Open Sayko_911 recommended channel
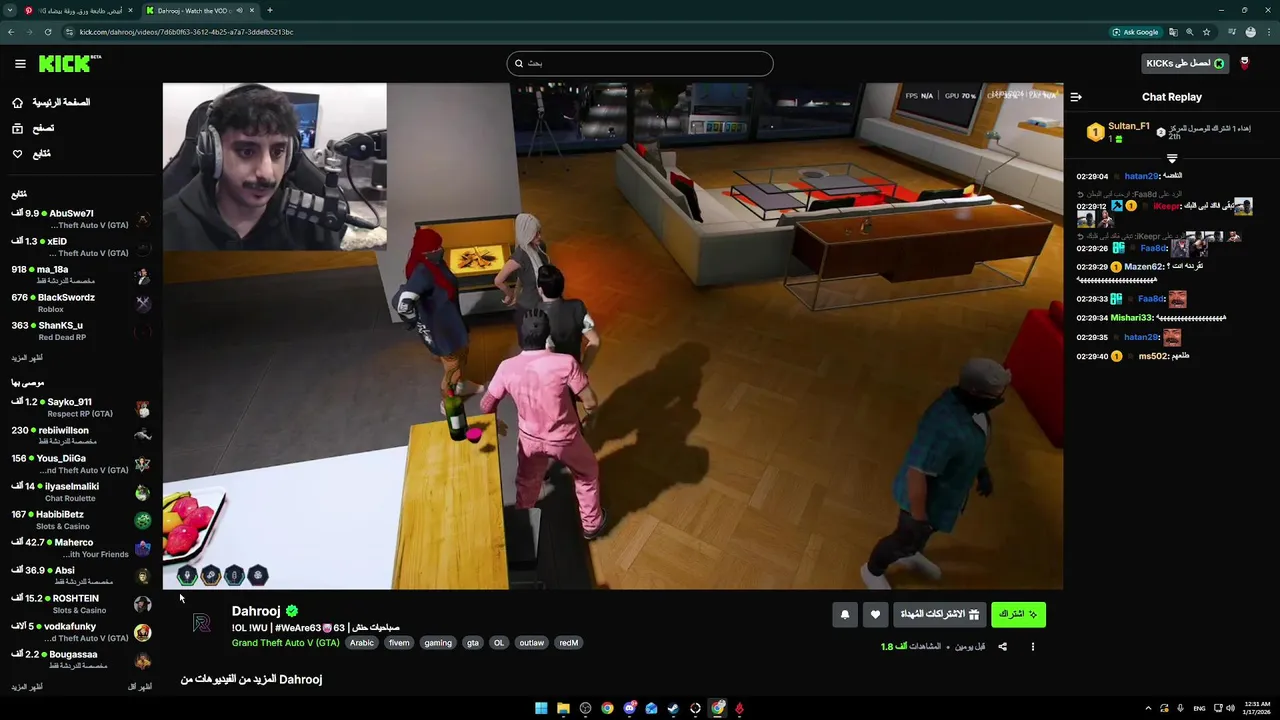The height and width of the screenshot is (720, 1280). [x=81, y=408]
